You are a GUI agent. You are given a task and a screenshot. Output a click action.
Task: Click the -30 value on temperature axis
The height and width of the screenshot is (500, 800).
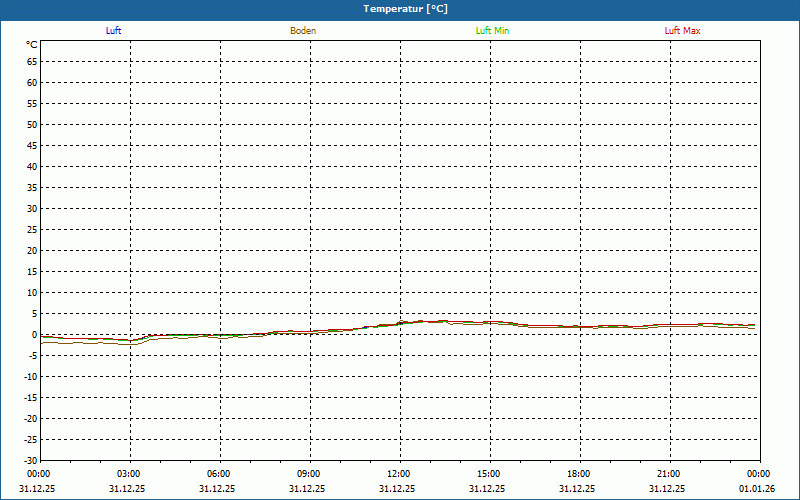tap(31, 461)
